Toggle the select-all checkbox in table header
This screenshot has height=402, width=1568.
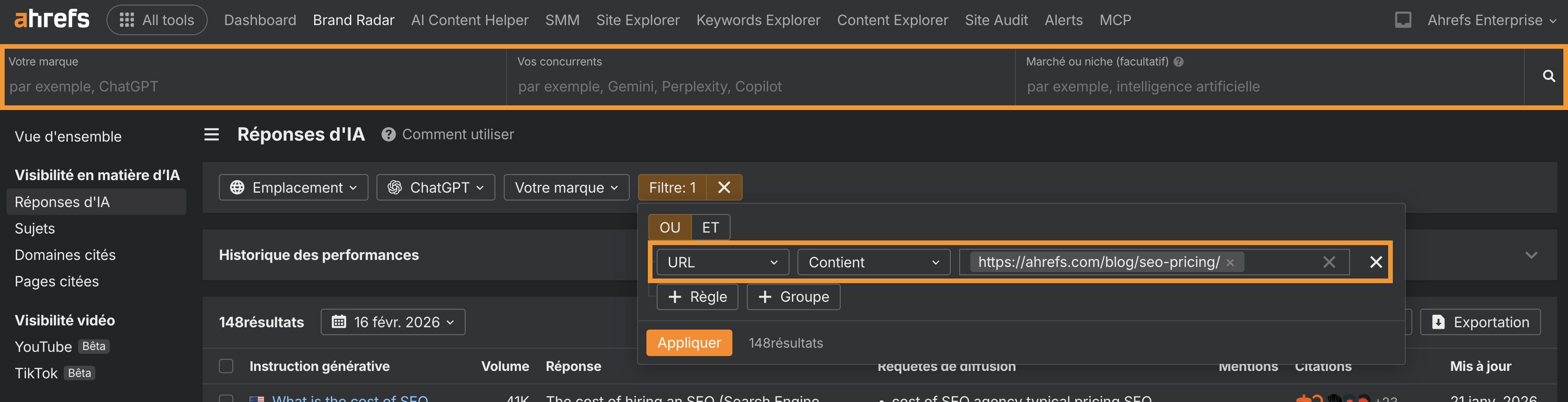coord(226,366)
